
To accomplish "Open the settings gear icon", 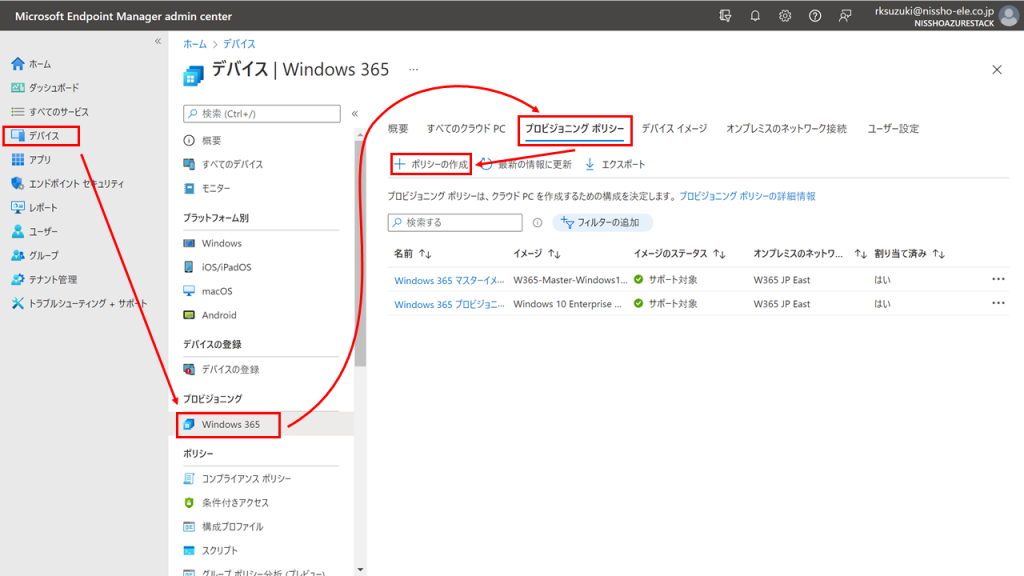I will coord(785,16).
